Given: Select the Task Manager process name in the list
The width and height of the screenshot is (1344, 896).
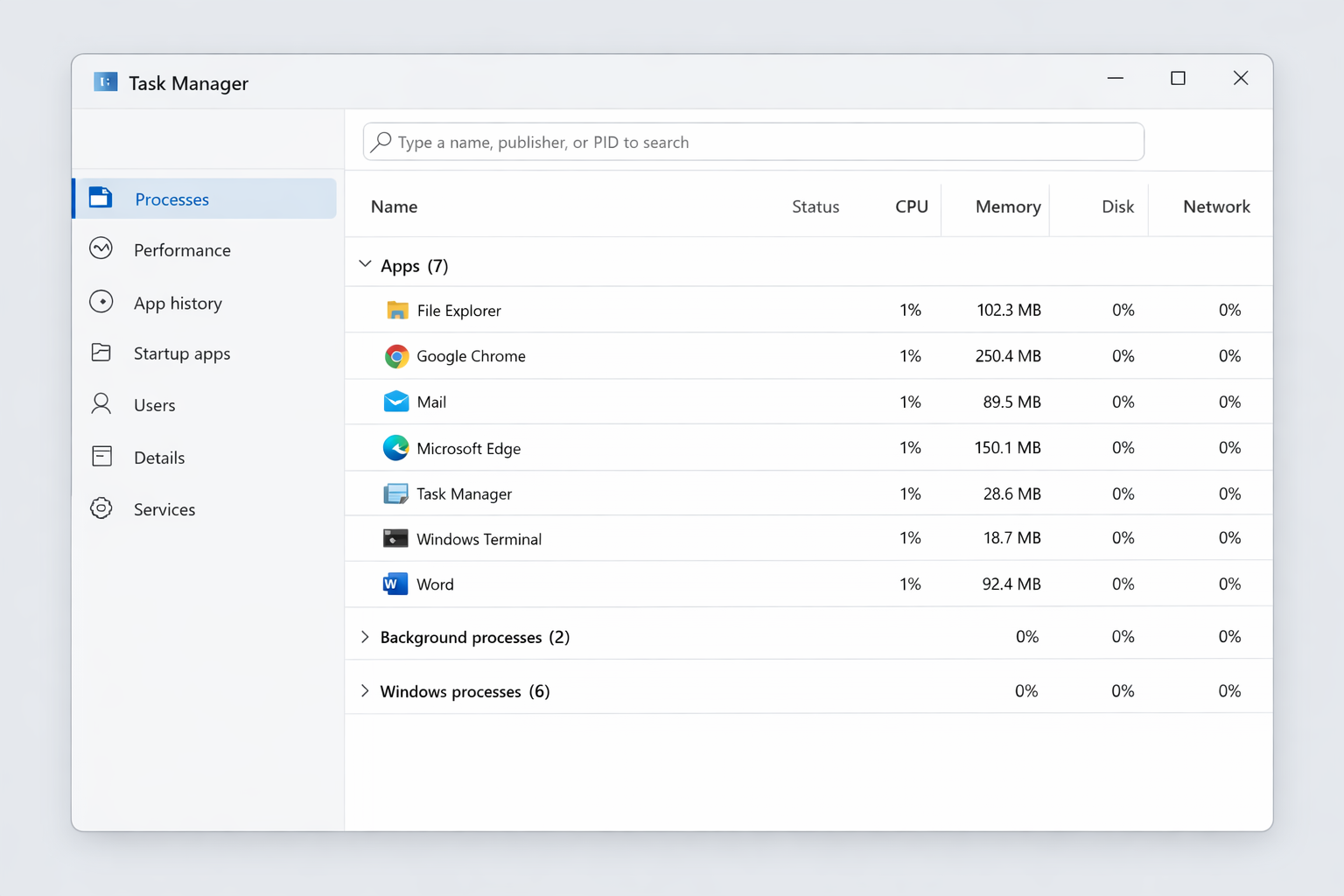Looking at the screenshot, I should tap(464, 494).
